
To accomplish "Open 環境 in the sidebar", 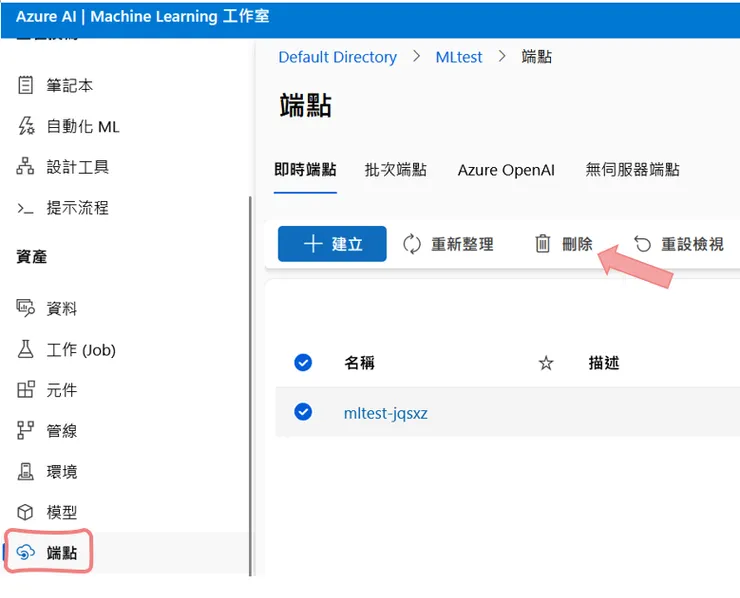I will coord(61,472).
